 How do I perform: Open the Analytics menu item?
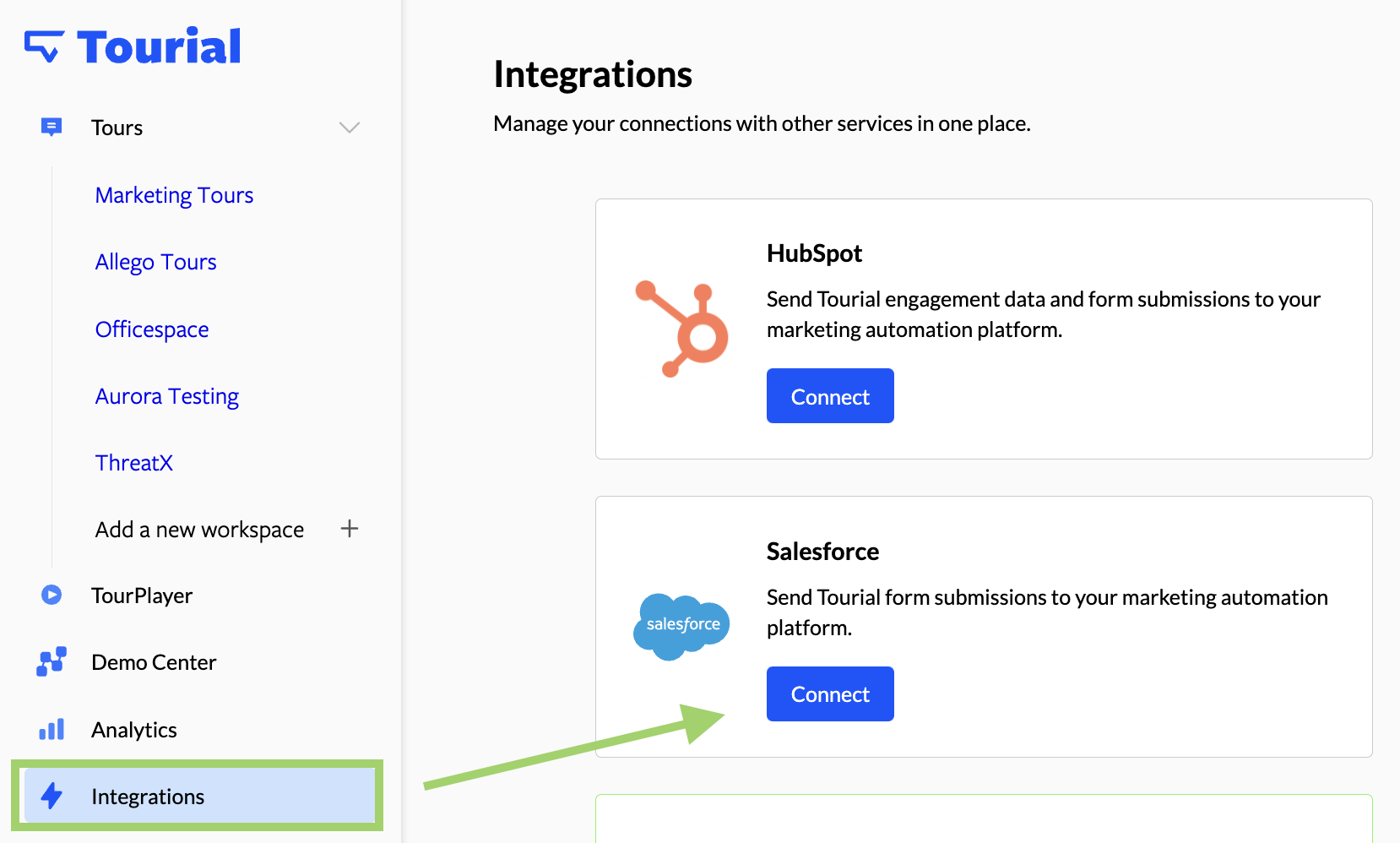134,730
